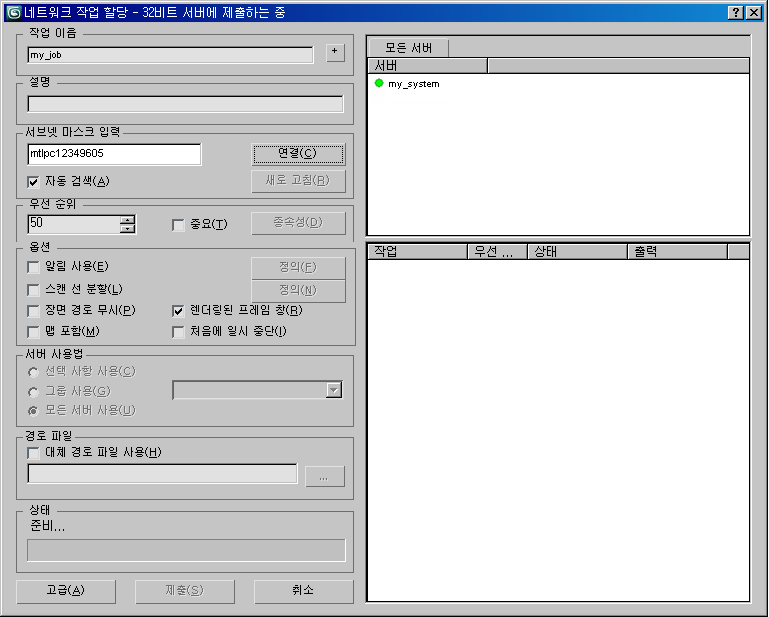Click the alternate path file text field
Viewport: 769px width, 617px height.
(x=162, y=474)
